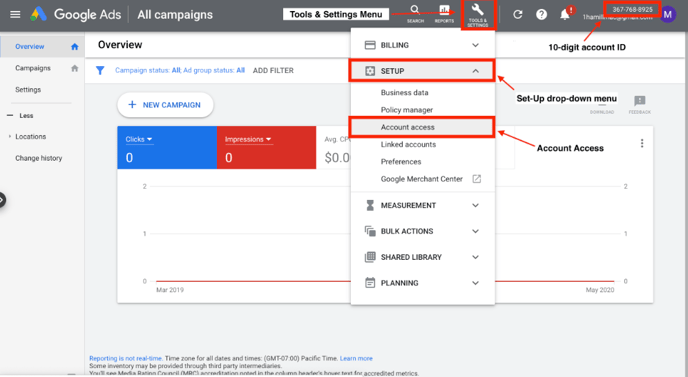Click the refresh icon

tap(518, 14)
